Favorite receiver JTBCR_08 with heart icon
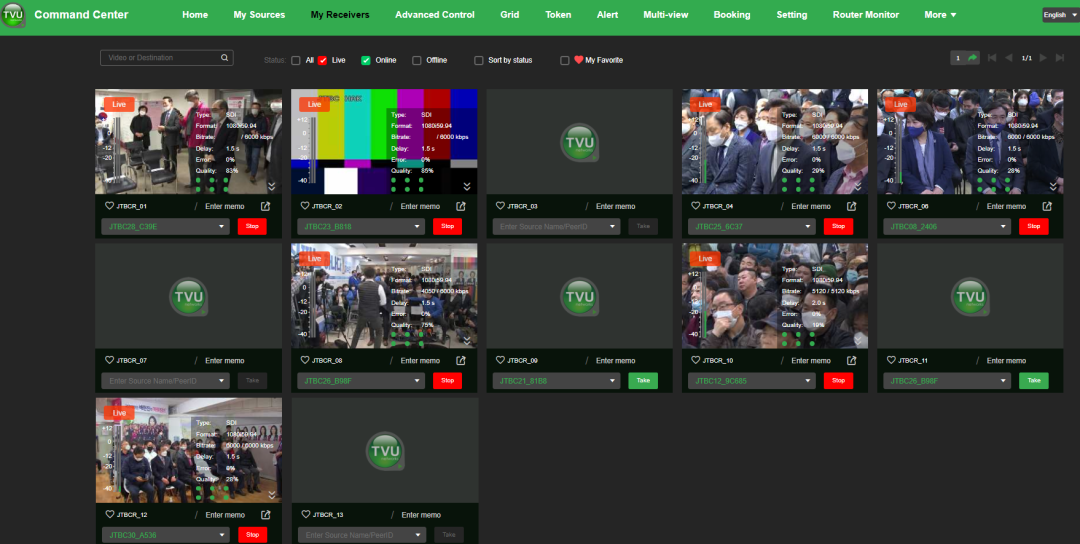This screenshot has height=544, width=1080. (x=305, y=360)
